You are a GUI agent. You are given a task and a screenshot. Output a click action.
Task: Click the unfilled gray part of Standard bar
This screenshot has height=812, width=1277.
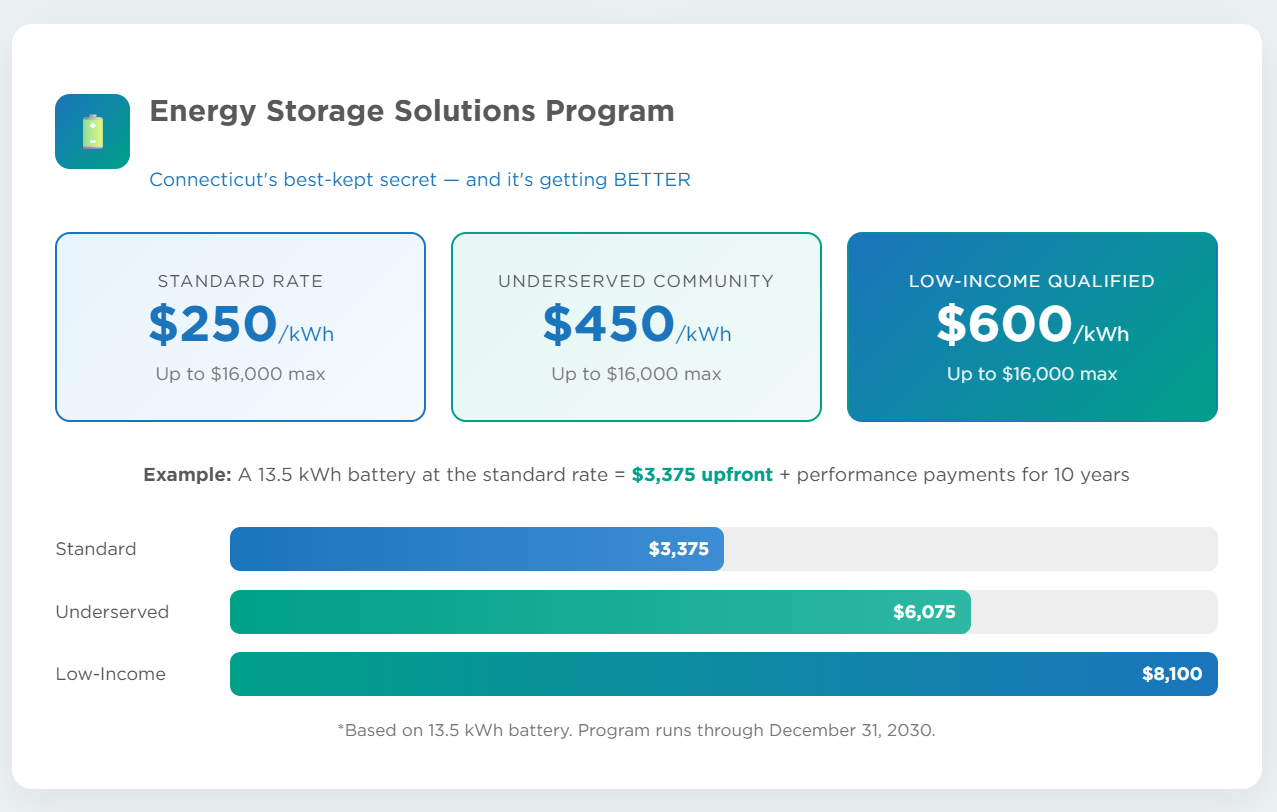970,549
